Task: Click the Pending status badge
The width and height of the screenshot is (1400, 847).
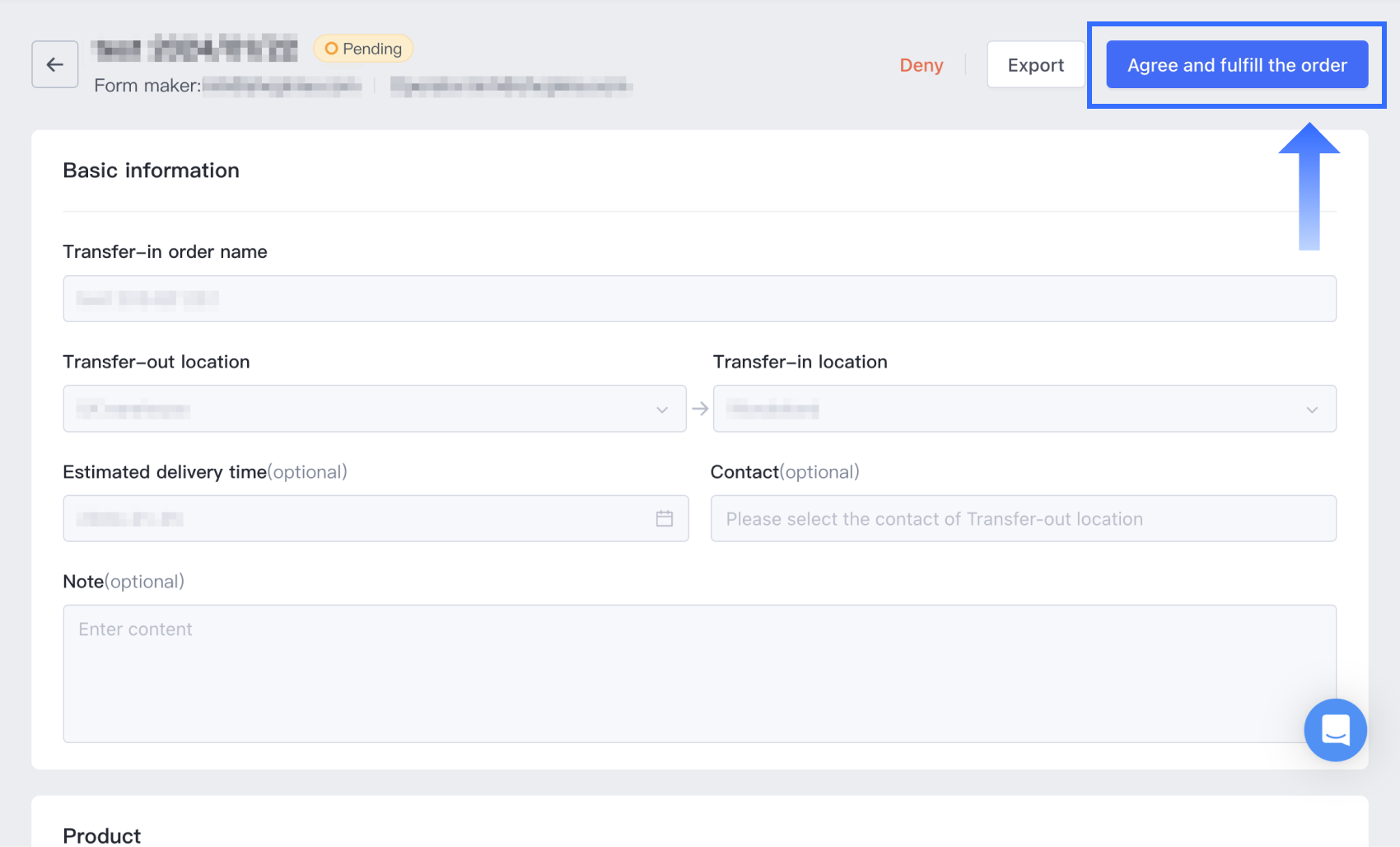Action: tap(363, 49)
